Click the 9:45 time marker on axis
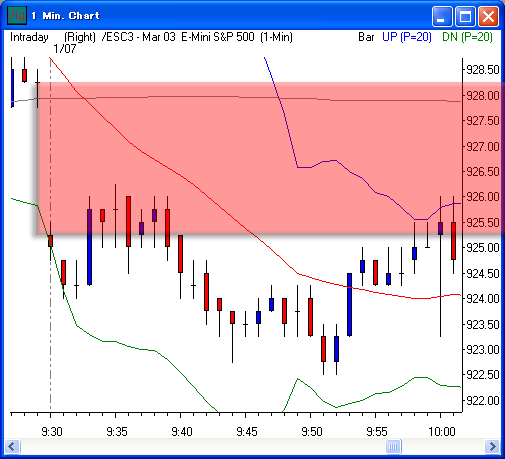The width and height of the screenshot is (505, 459). click(x=247, y=432)
